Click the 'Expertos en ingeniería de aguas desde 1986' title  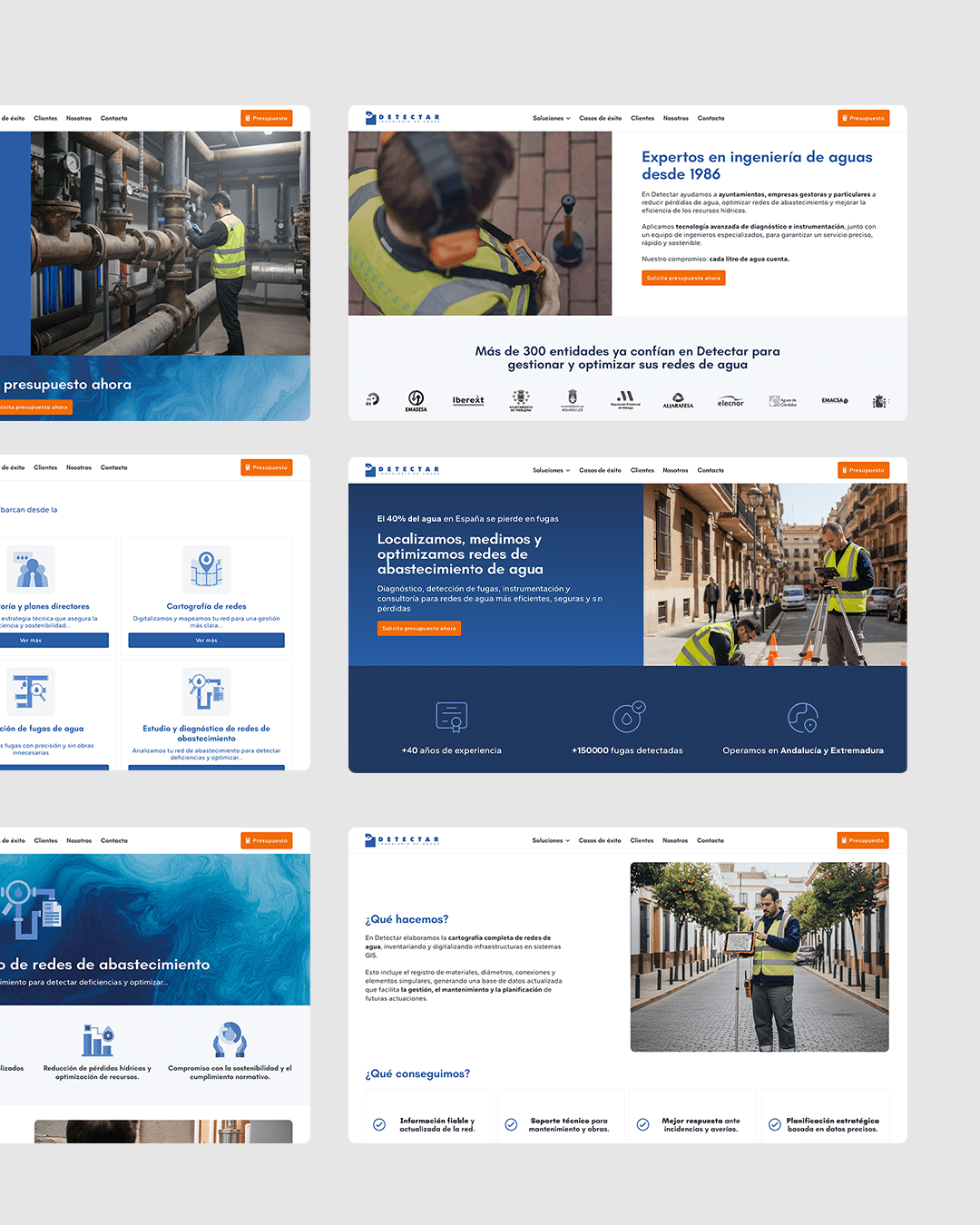click(757, 165)
